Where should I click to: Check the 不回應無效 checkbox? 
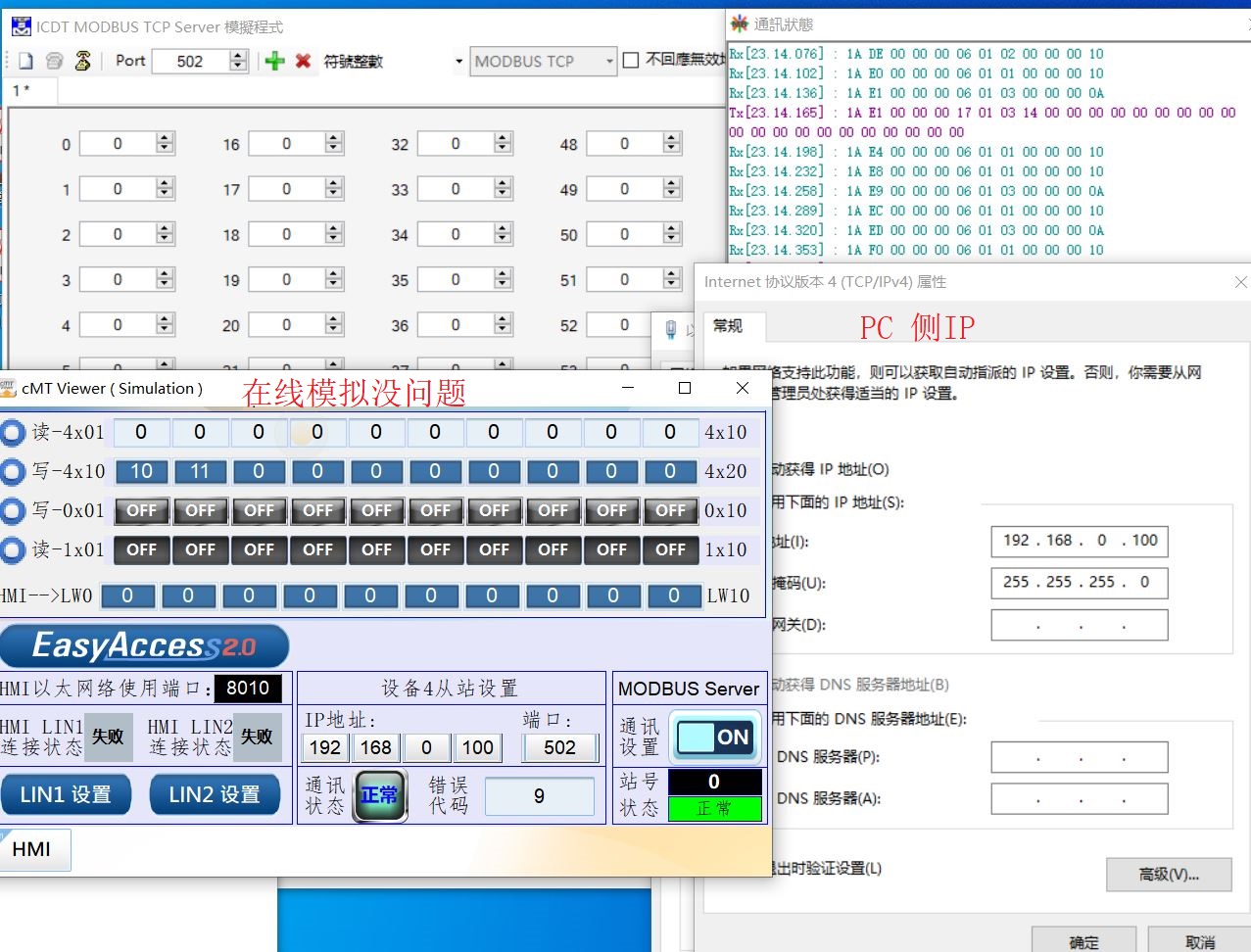point(632,61)
